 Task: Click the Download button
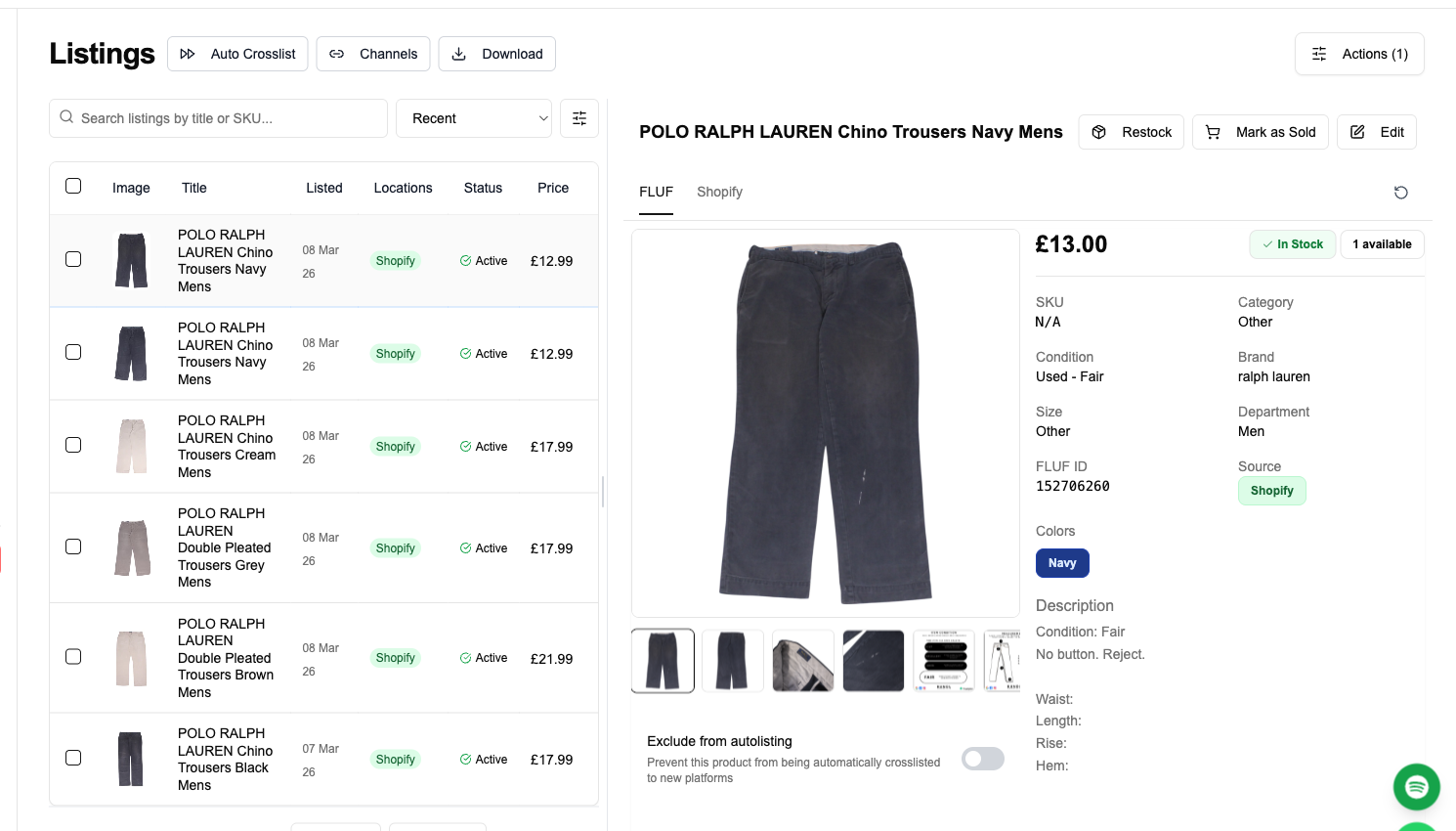click(496, 54)
